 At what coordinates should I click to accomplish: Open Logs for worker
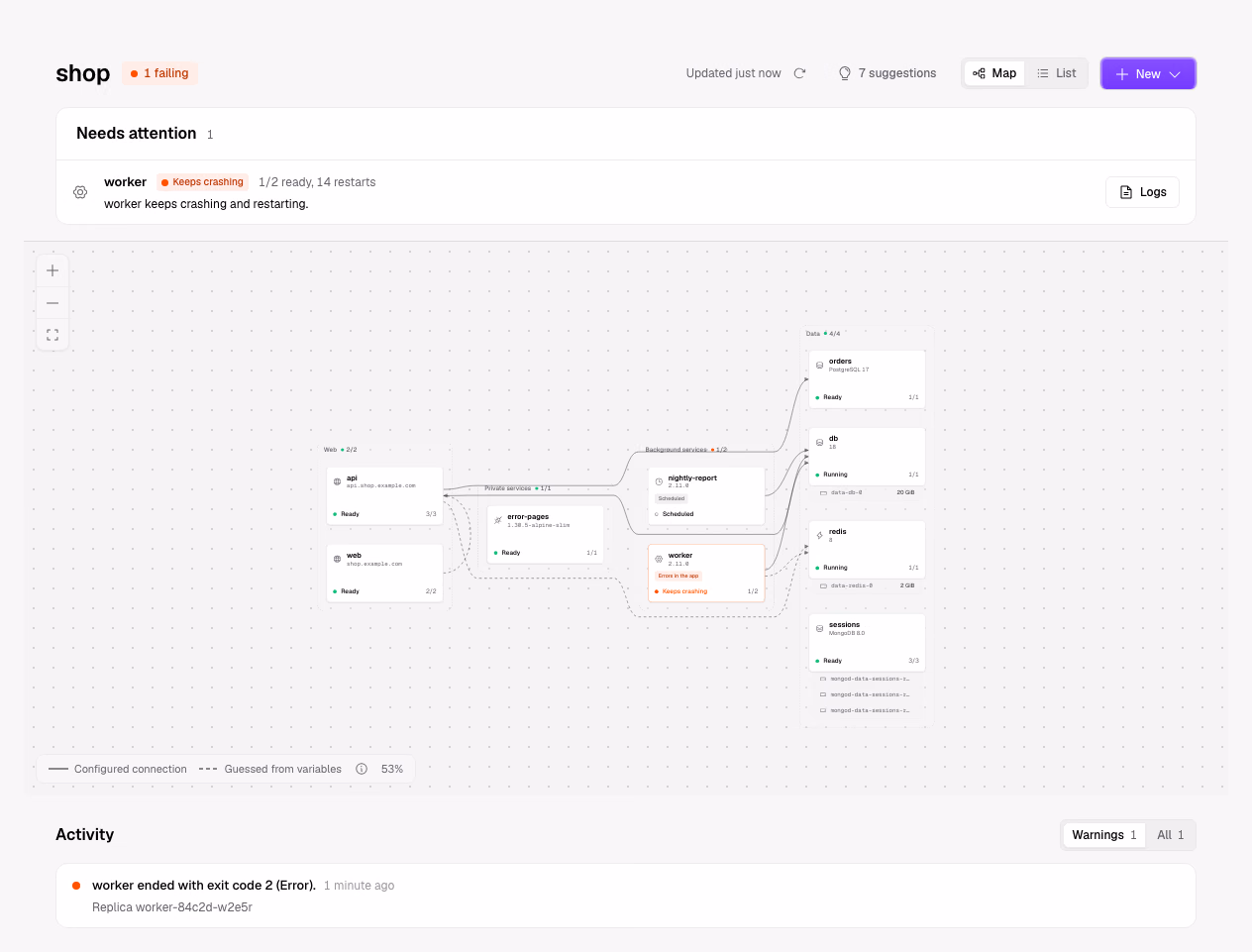[x=1142, y=192]
